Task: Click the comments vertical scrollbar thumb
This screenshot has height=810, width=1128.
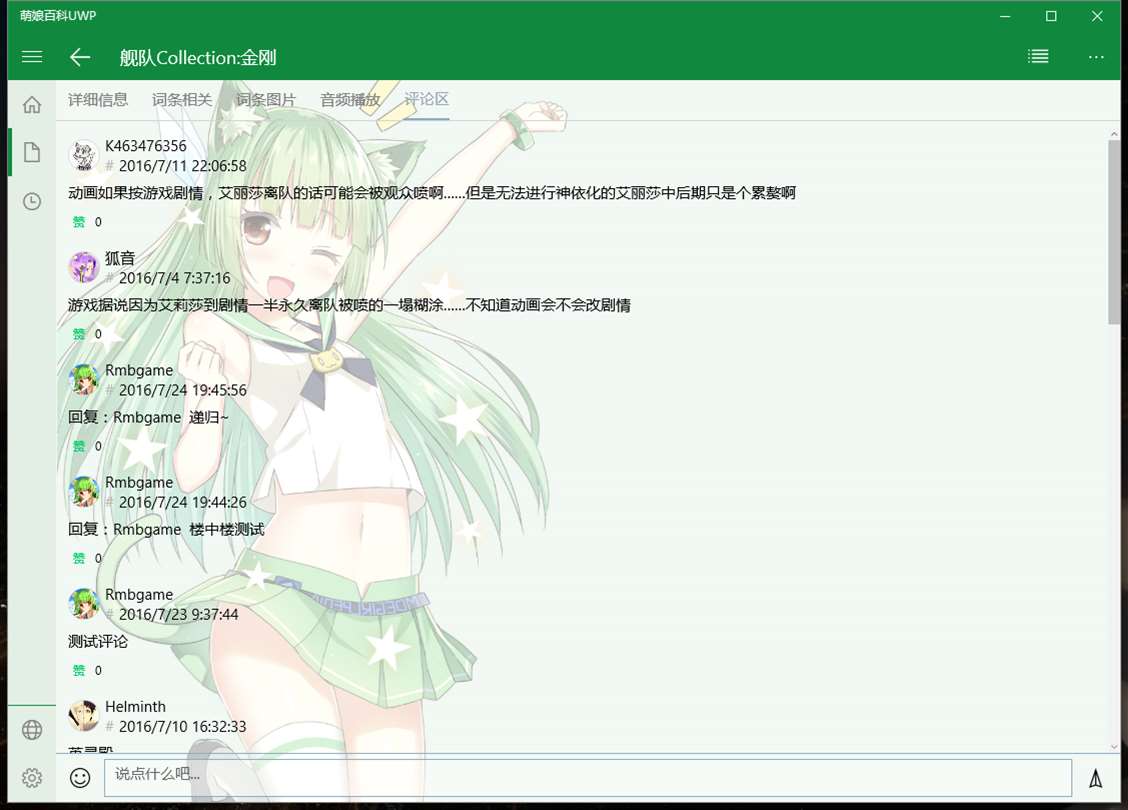Action: pyautogui.click(x=1114, y=232)
